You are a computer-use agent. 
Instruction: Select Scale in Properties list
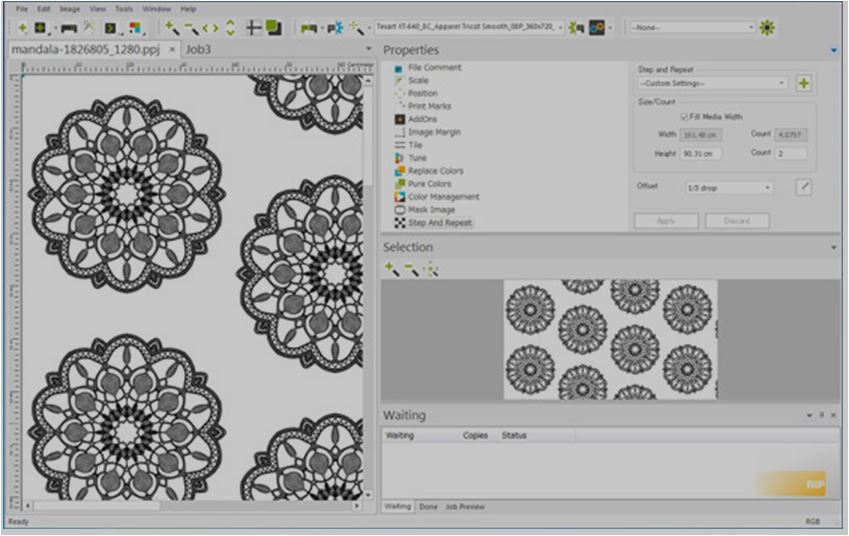[412, 80]
